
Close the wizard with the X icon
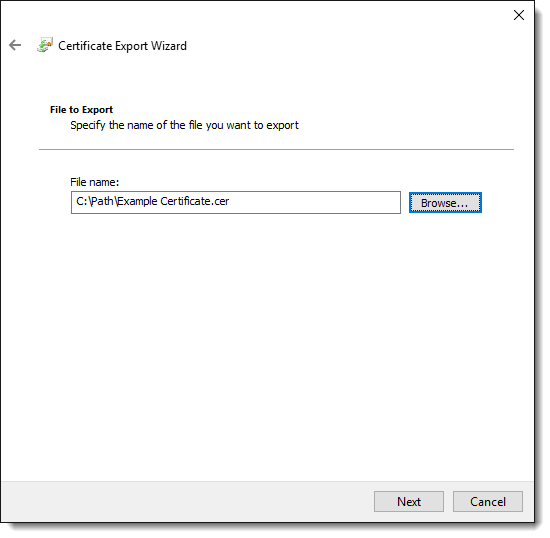(518, 15)
